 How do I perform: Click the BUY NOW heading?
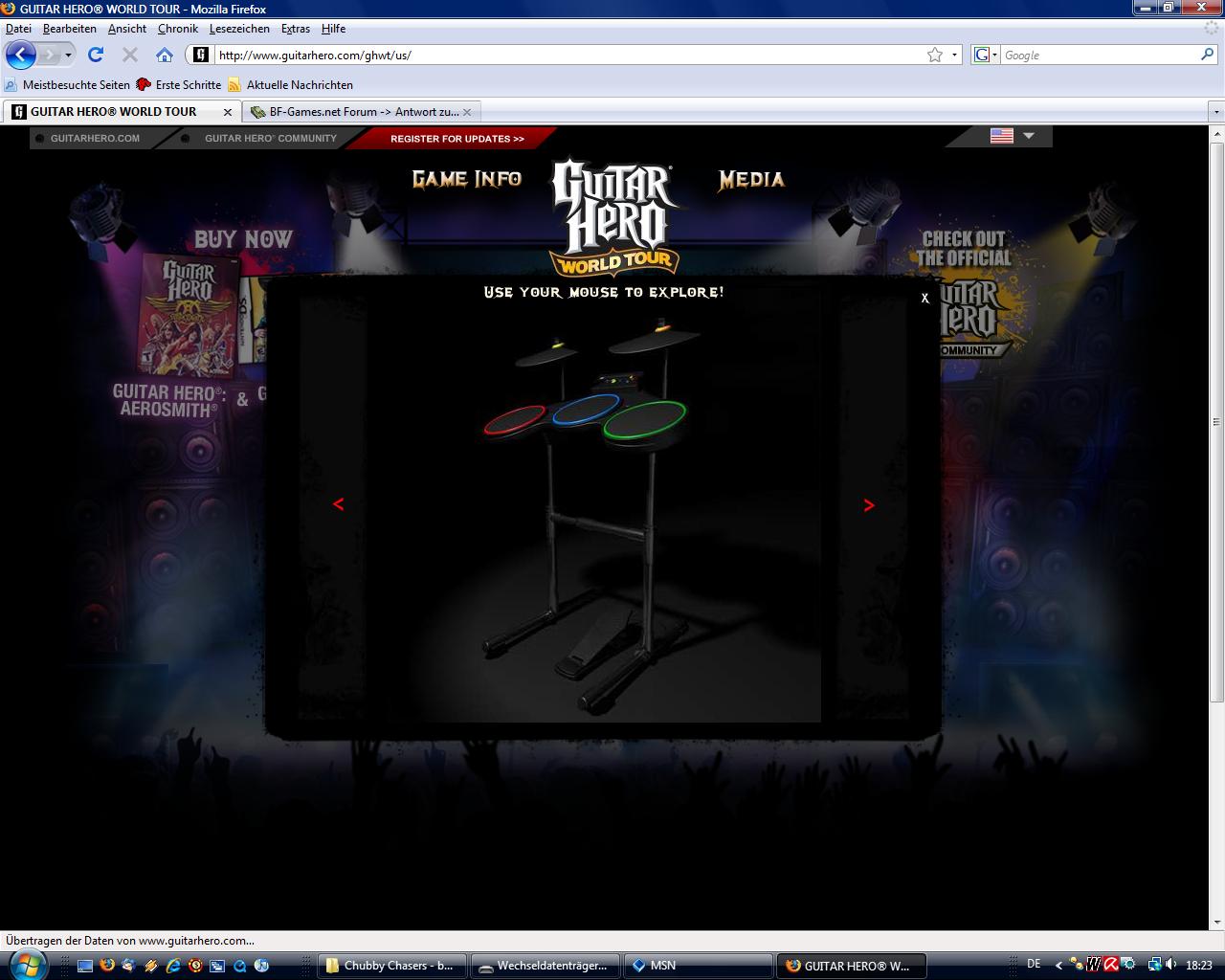tap(243, 239)
